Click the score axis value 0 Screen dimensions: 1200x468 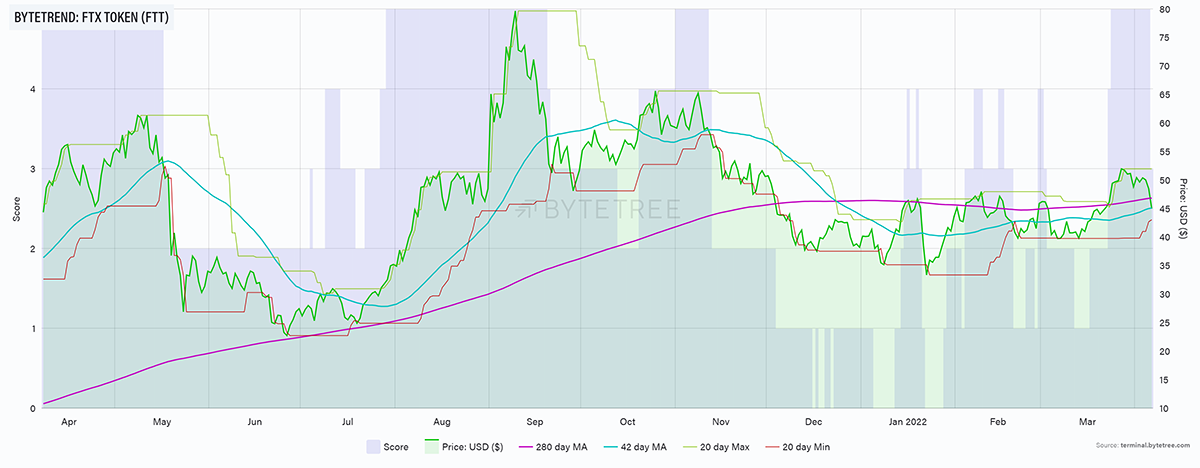click(33, 408)
